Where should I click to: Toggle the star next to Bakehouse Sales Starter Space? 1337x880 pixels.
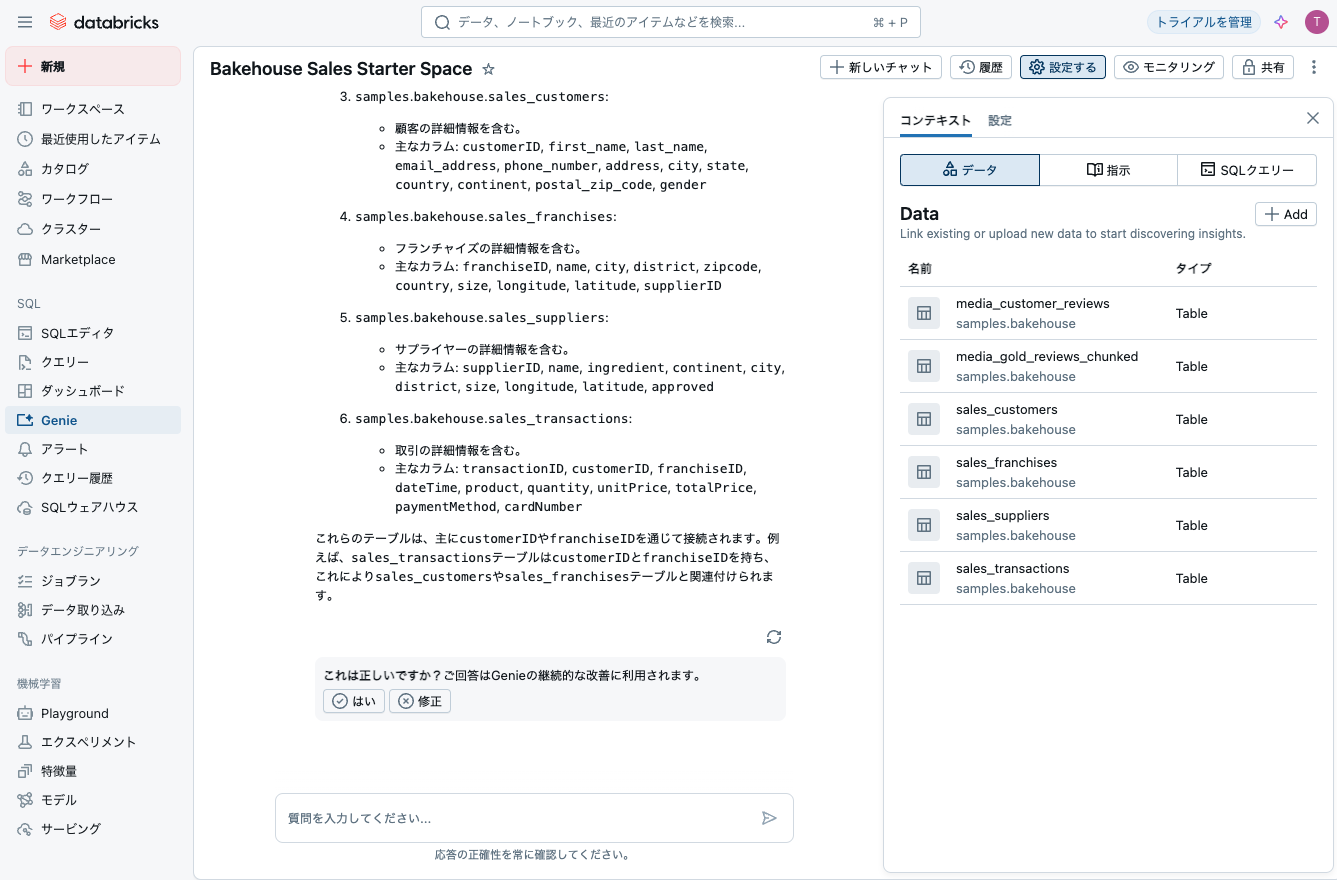[x=487, y=69]
